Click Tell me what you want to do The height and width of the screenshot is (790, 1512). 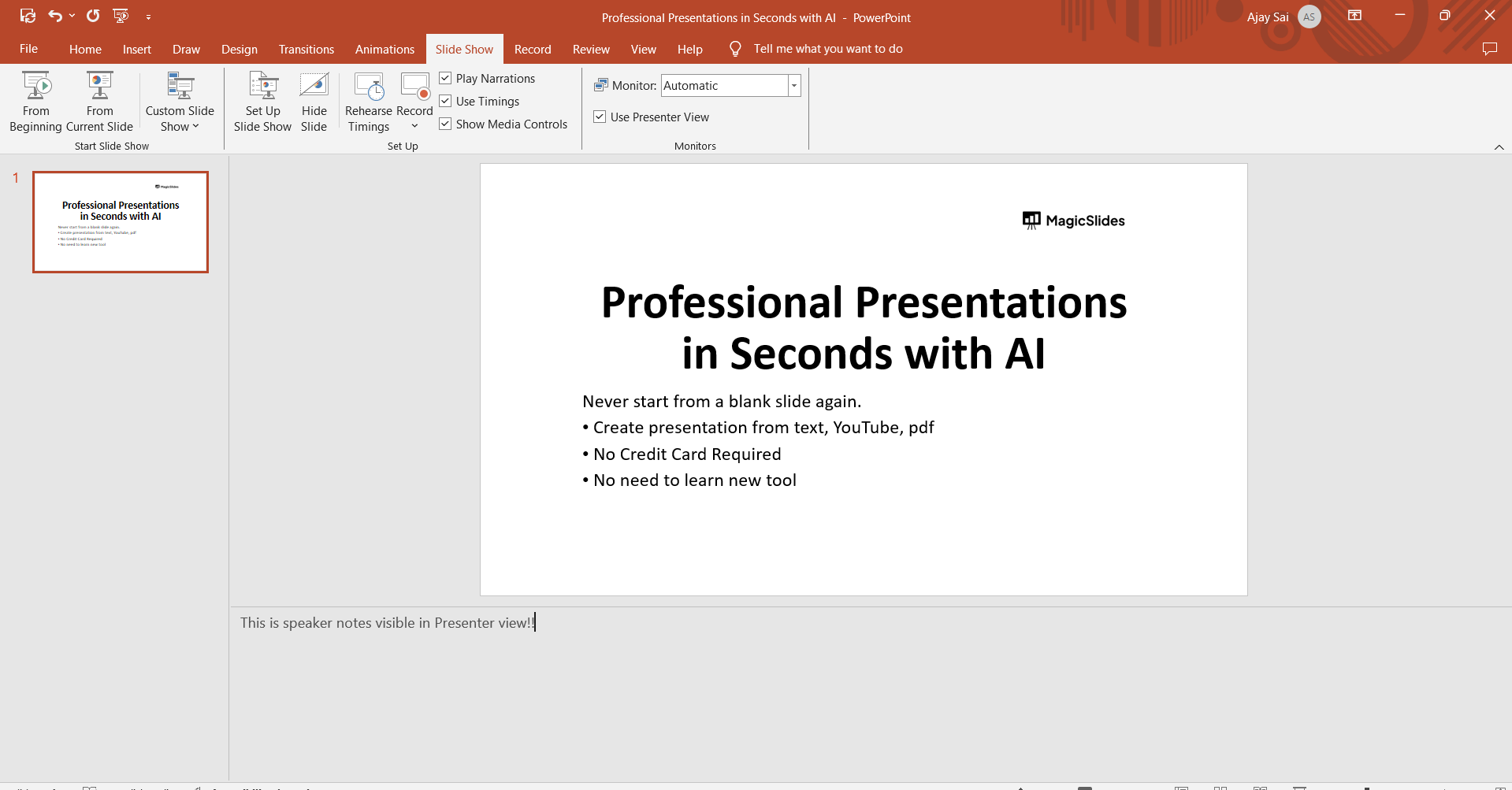pos(827,49)
